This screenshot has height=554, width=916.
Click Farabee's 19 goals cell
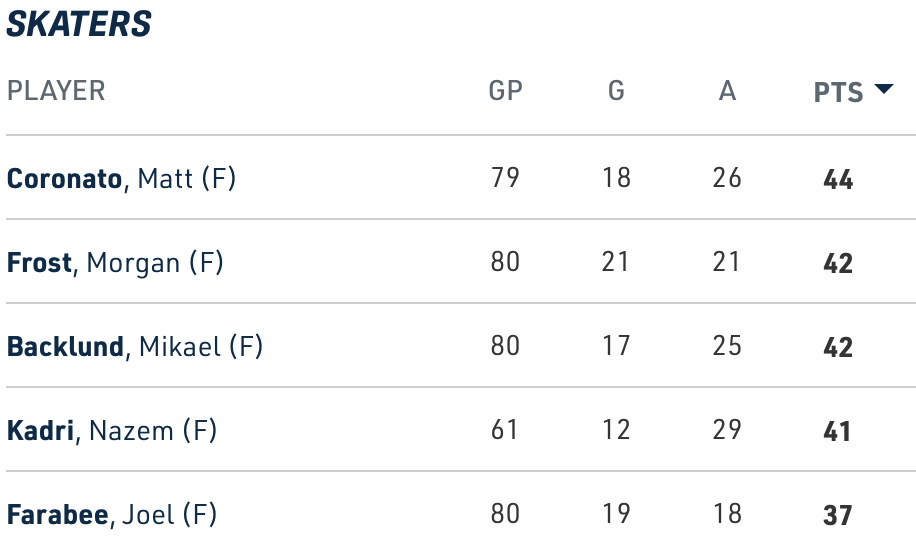coord(616,514)
